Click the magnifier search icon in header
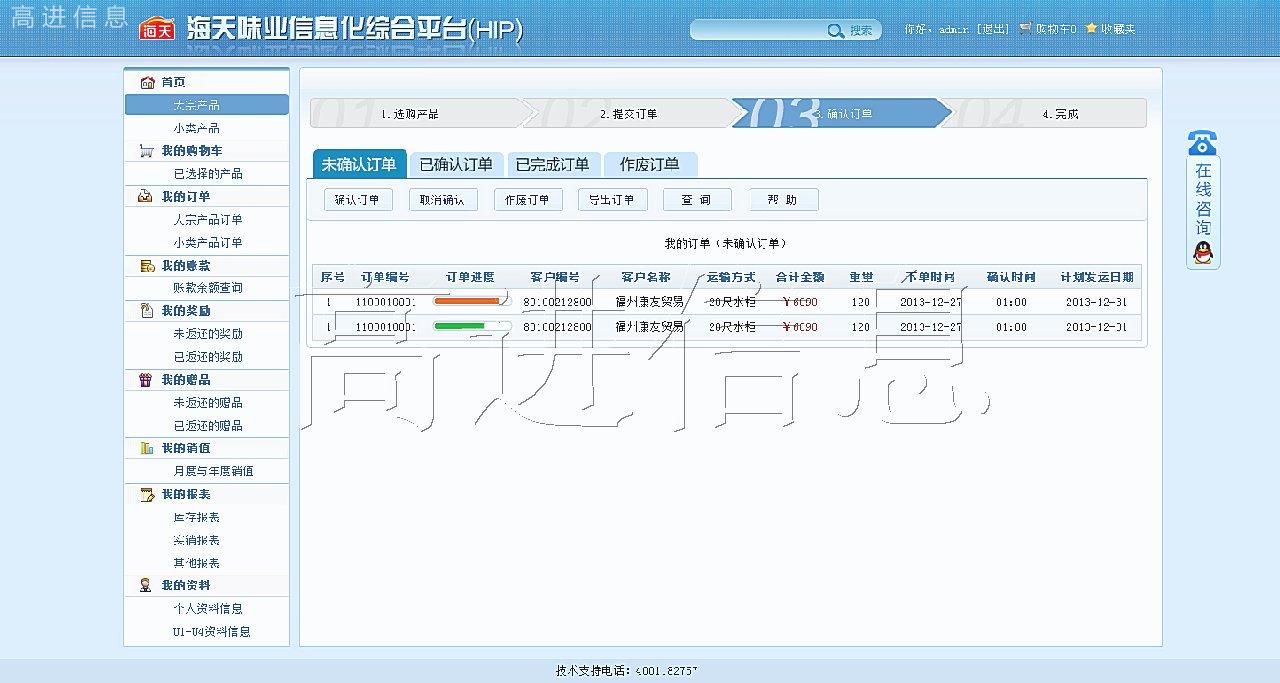Viewport: 1280px width, 683px height. (x=835, y=31)
